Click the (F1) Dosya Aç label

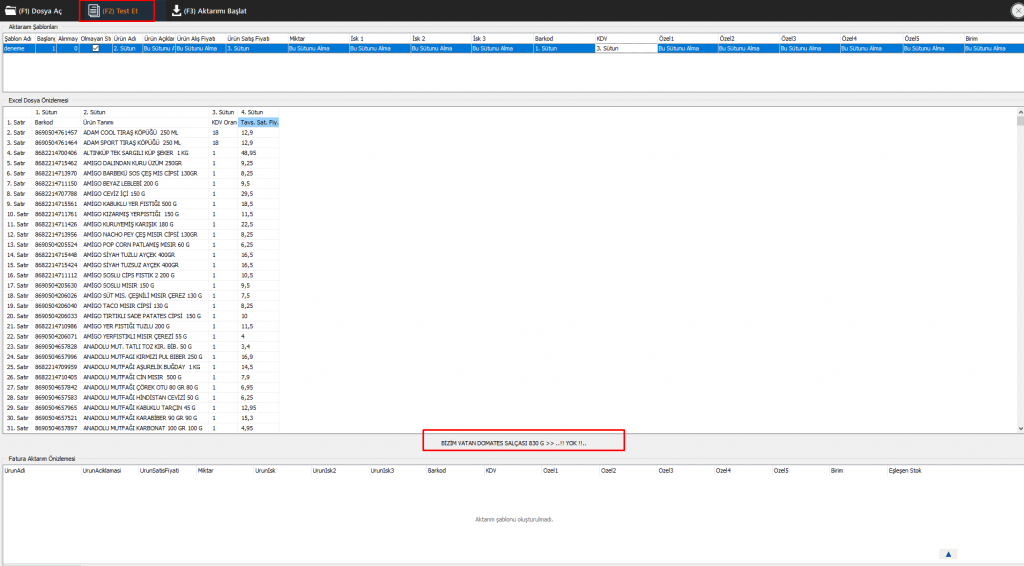(40, 11)
